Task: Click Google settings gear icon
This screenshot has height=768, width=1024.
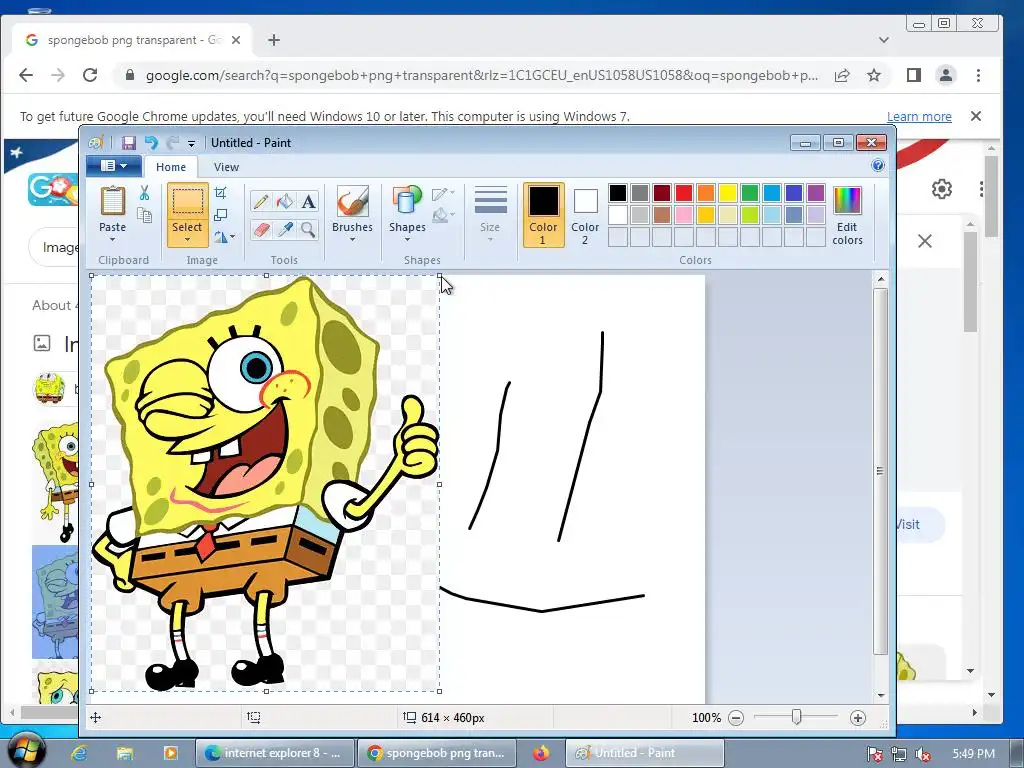Action: pyautogui.click(x=942, y=189)
